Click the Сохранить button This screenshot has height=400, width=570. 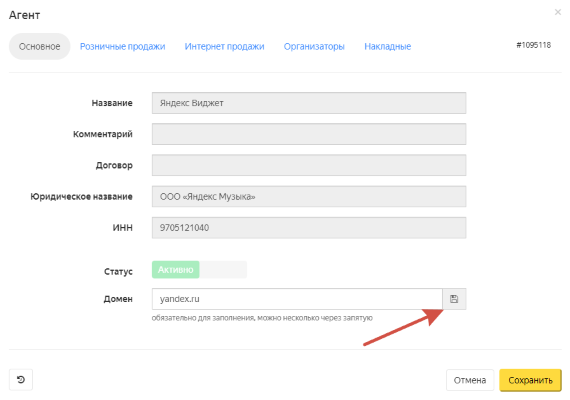tap(530, 380)
